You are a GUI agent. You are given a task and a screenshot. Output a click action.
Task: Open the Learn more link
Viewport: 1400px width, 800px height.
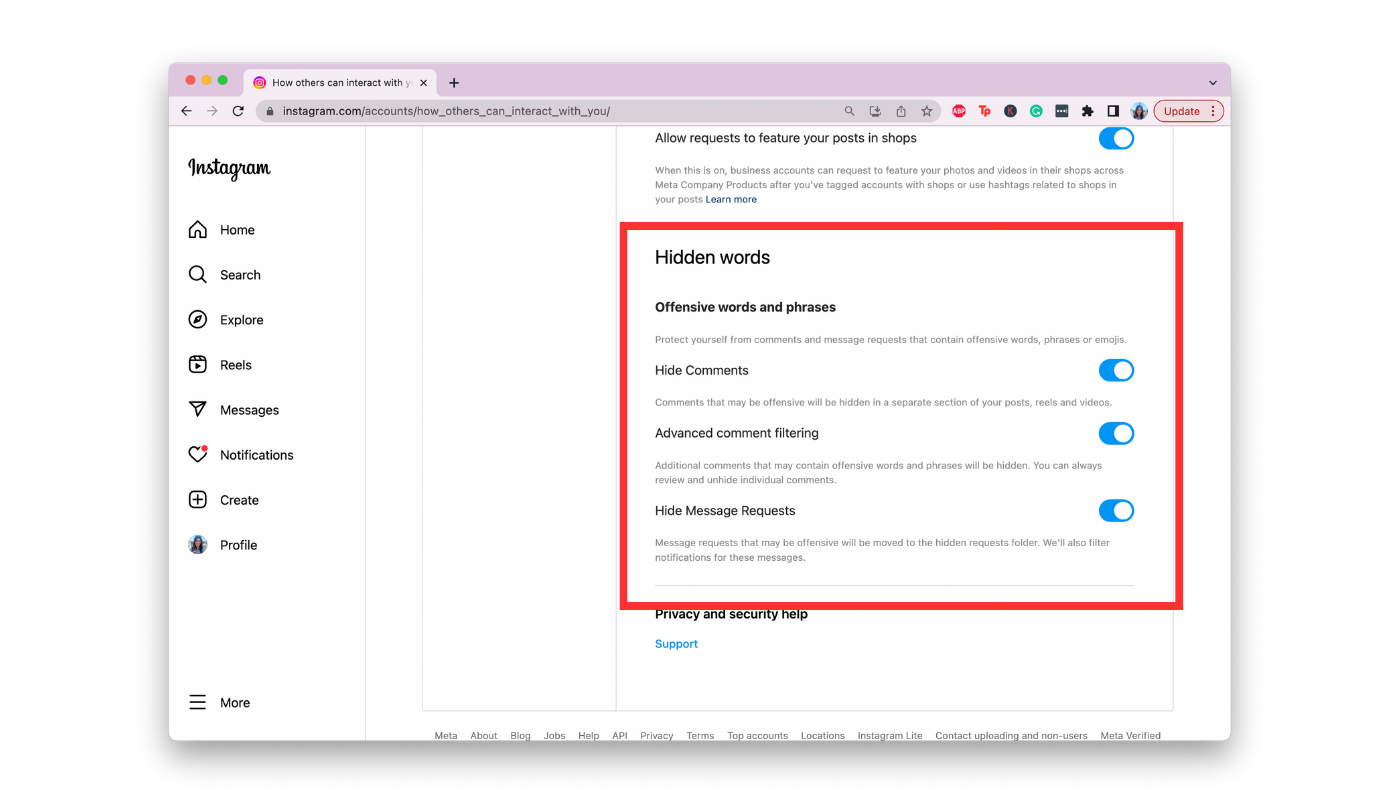pyautogui.click(x=731, y=199)
